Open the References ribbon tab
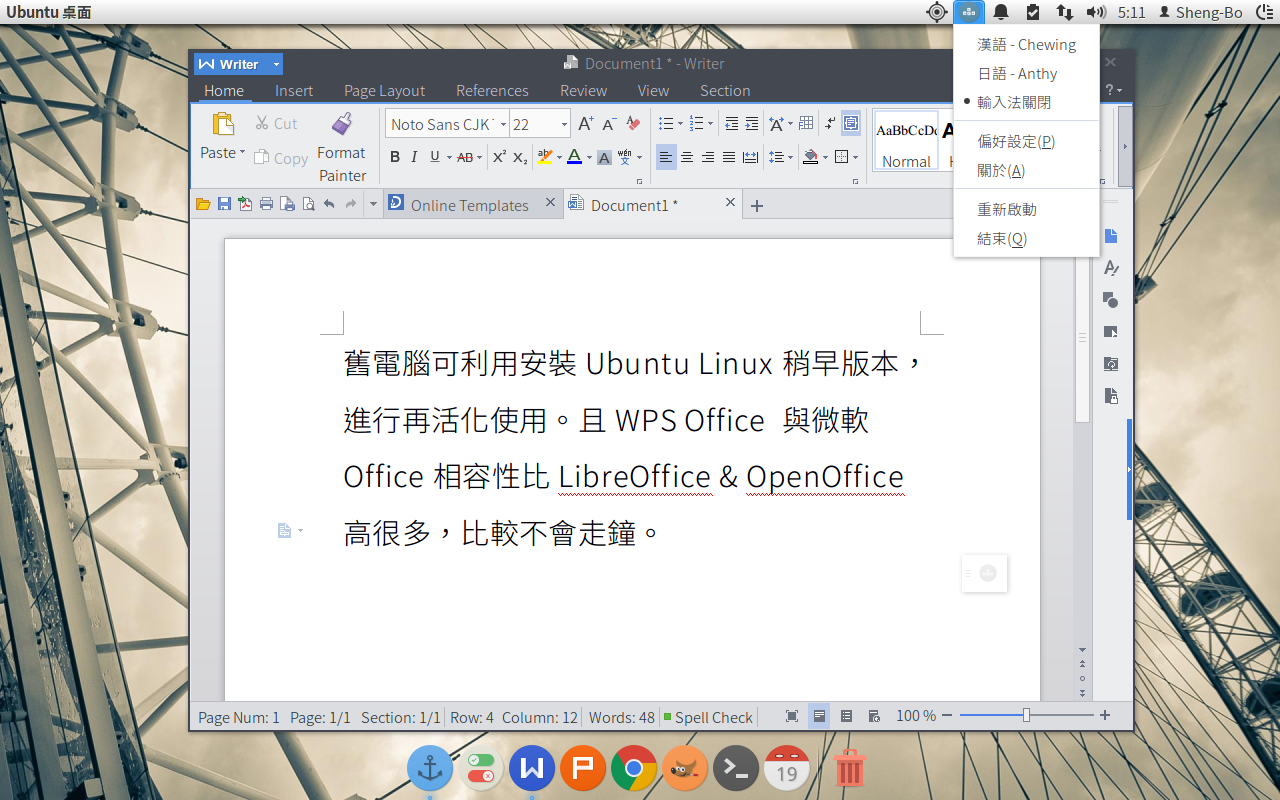Screen dimensions: 1280x800 492,90
